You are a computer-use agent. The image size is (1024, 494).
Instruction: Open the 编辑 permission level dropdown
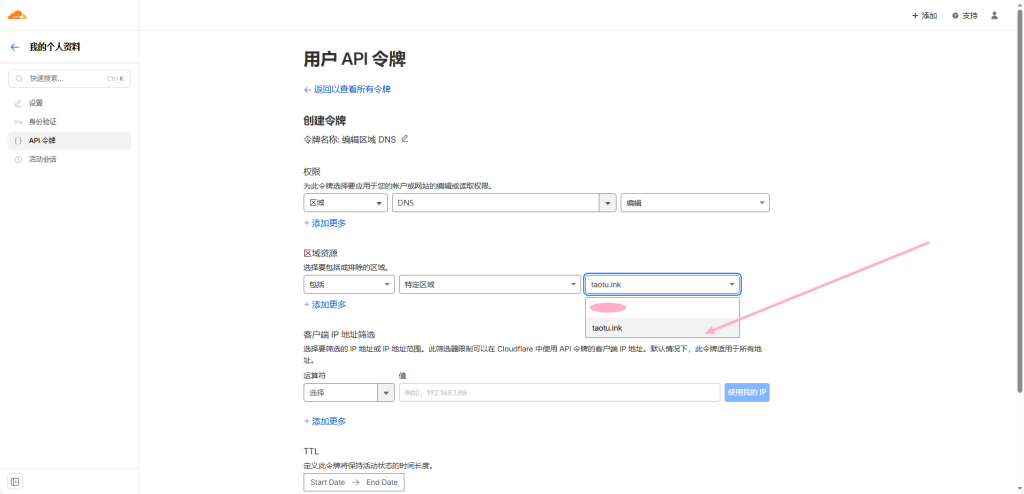(694, 203)
